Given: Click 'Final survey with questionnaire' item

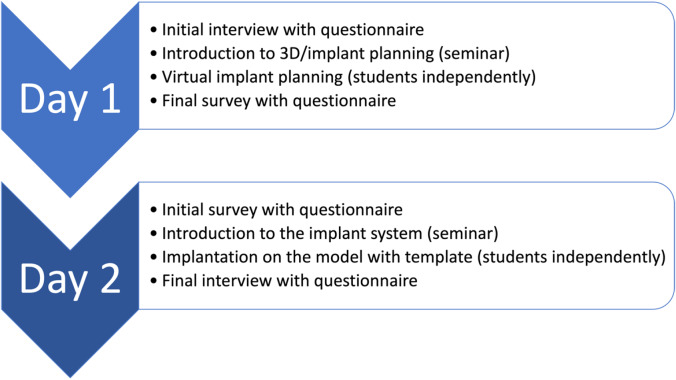Looking at the screenshot, I should 273,101.
